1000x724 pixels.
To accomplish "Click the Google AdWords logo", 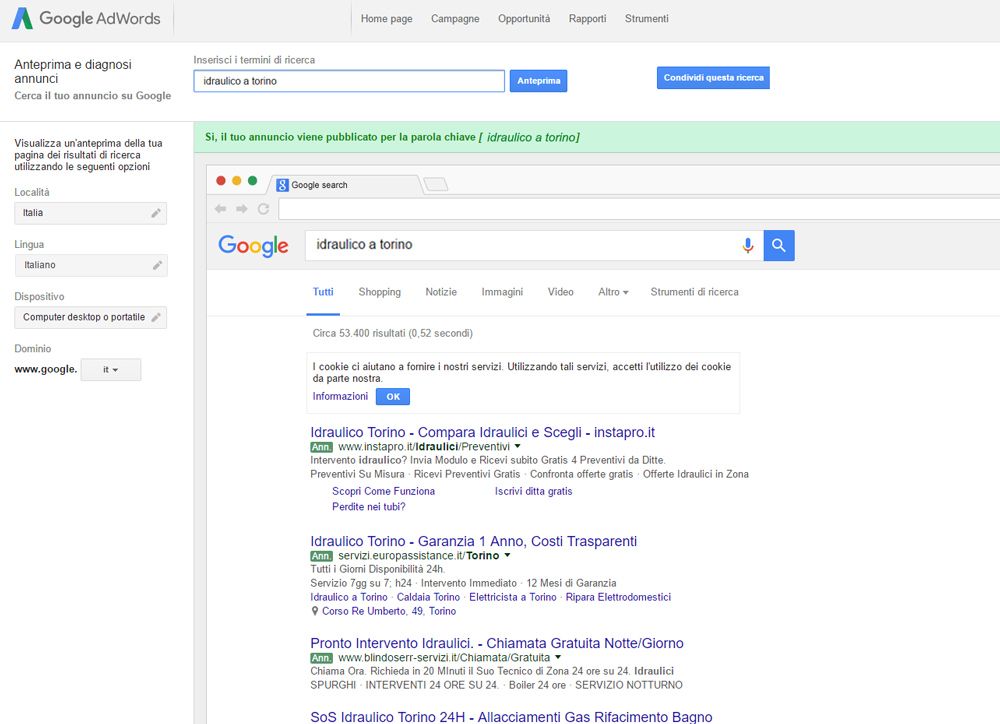I will tap(86, 18).
